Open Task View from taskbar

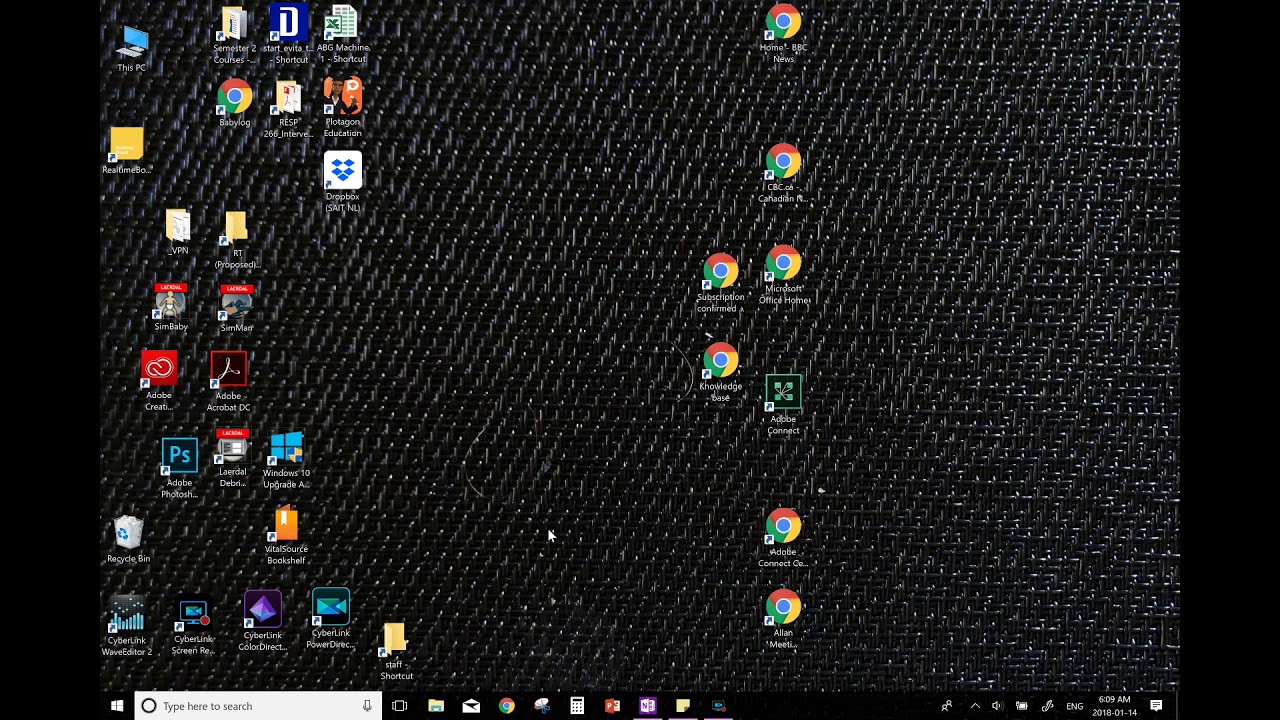[400, 706]
